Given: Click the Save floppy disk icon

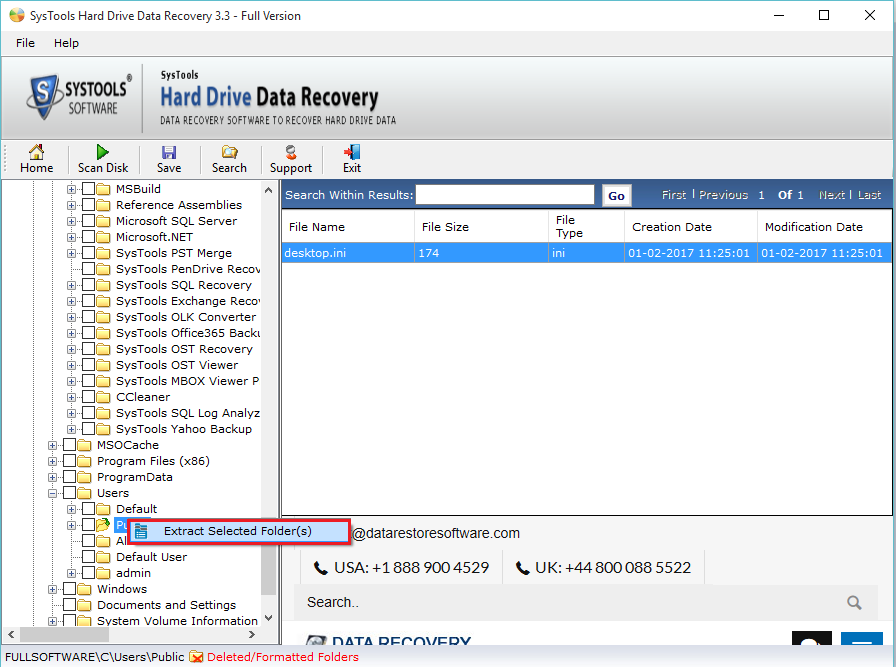Looking at the screenshot, I should (x=169, y=152).
